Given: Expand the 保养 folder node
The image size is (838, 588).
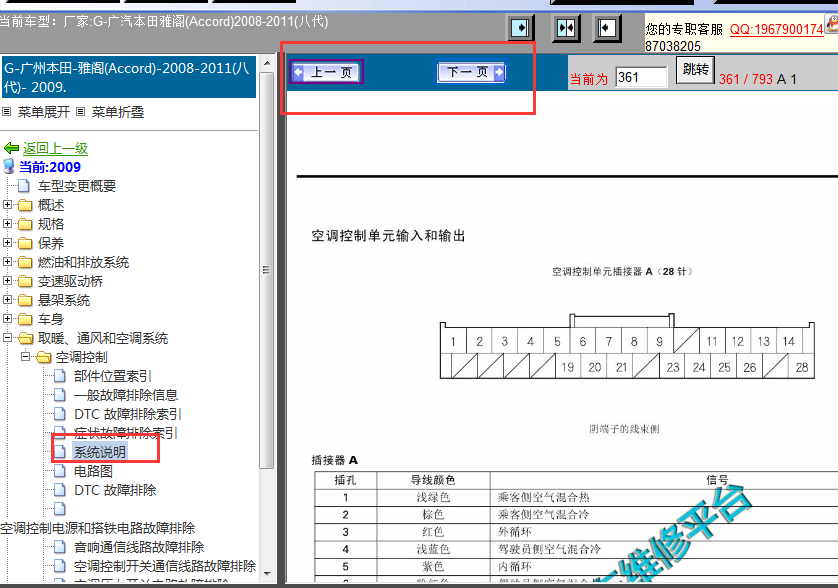Looking at the screenshot, I should pos(7,243).
